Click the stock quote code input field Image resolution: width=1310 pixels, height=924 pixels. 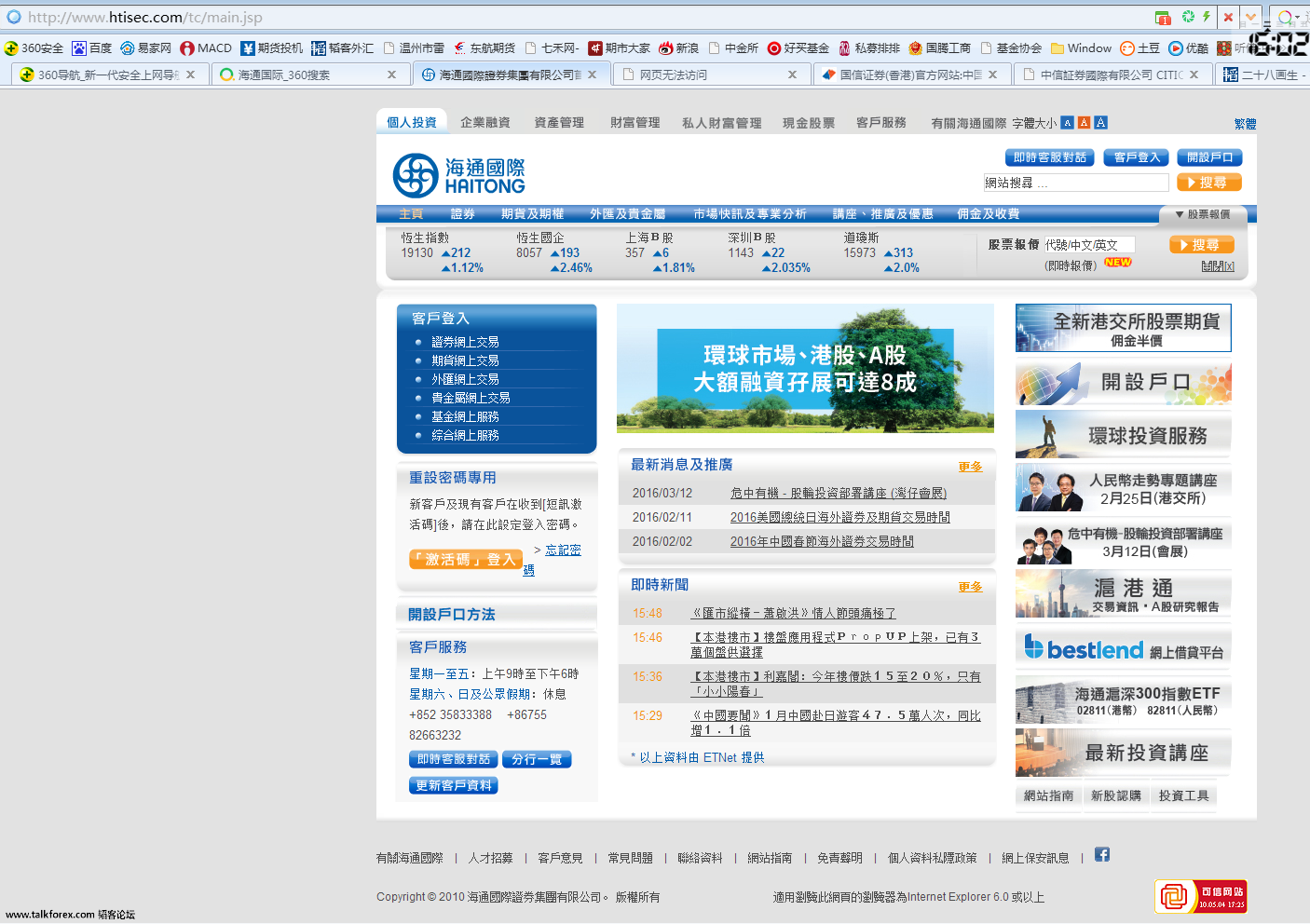[1089, 245]
